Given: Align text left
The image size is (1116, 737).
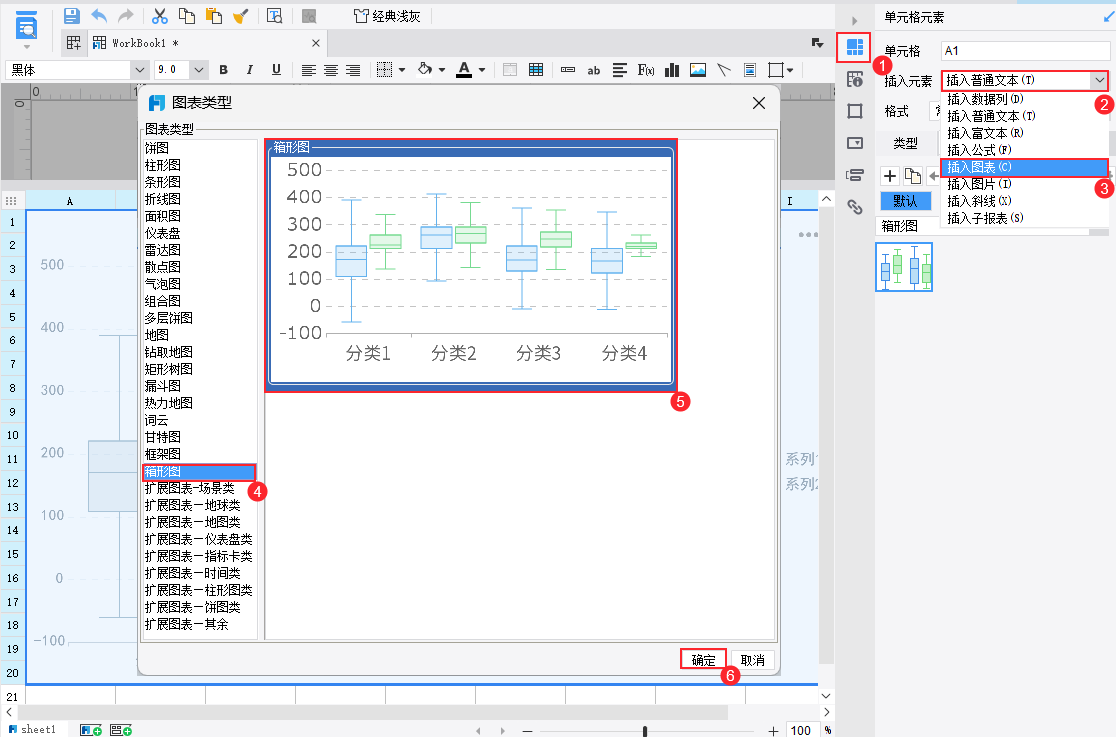Looking at the screenshot, I should [x=308, y=70].
